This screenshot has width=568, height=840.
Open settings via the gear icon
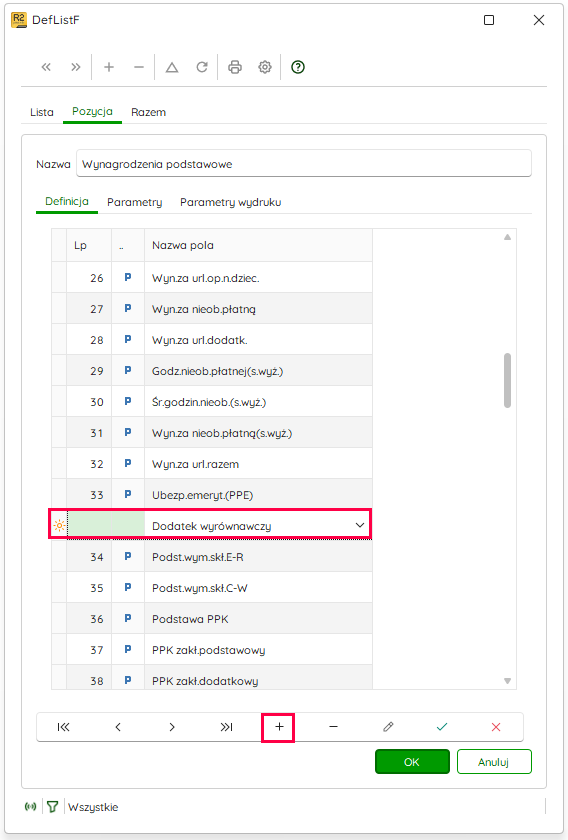(x=265, y=67)
